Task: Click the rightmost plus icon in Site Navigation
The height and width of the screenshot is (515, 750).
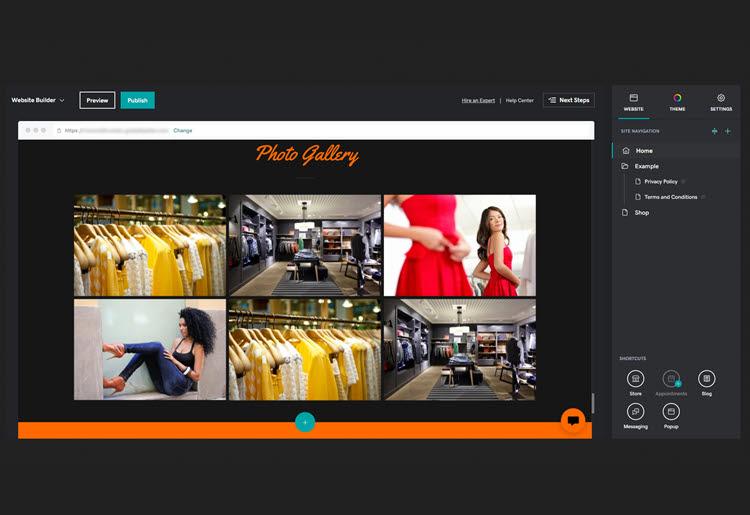Action: tap(727, 131)
